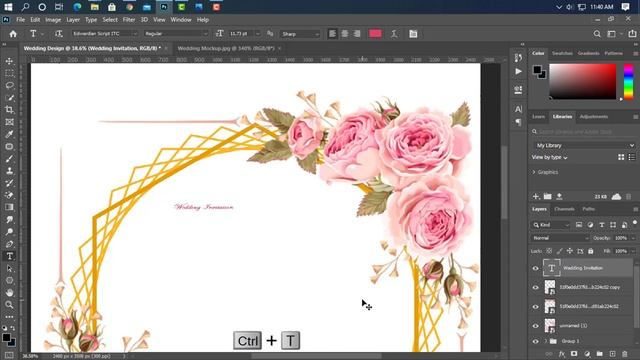Toggle text orientation in options bar

coord(59,34)
